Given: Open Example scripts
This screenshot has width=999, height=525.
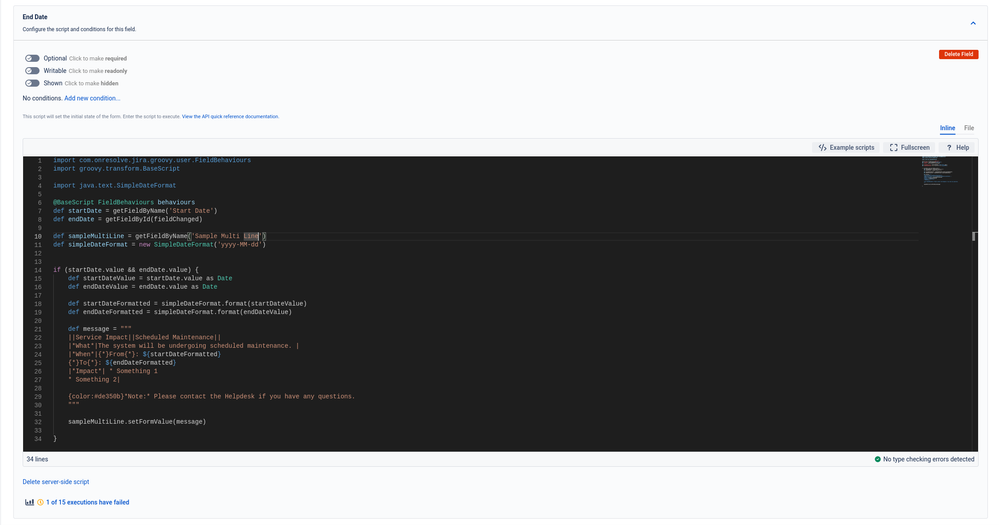Looking at the screenshot, I should click(846, 147).
